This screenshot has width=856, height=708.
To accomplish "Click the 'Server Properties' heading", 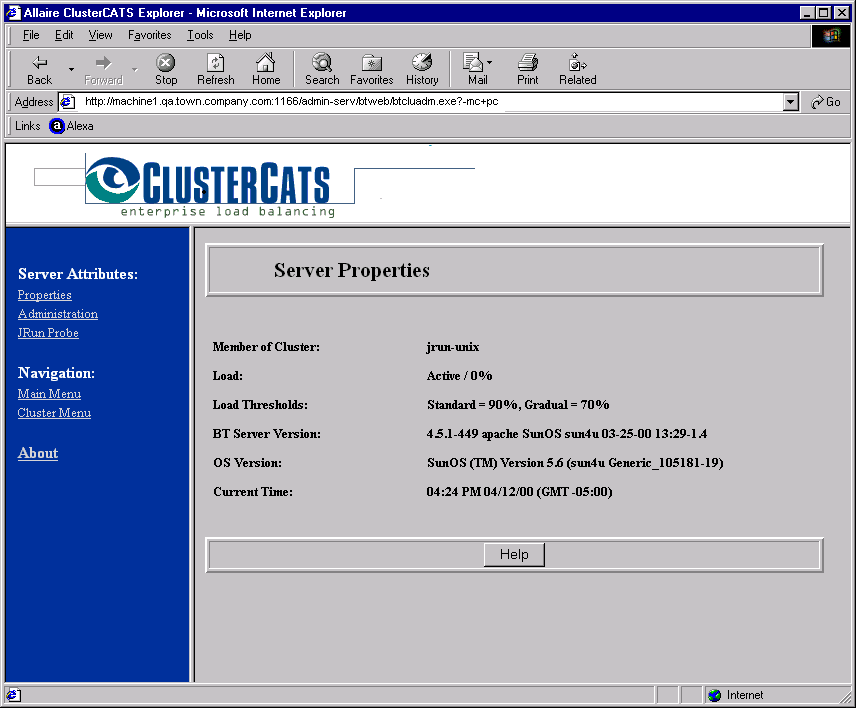I will click(x=352, y=271).
